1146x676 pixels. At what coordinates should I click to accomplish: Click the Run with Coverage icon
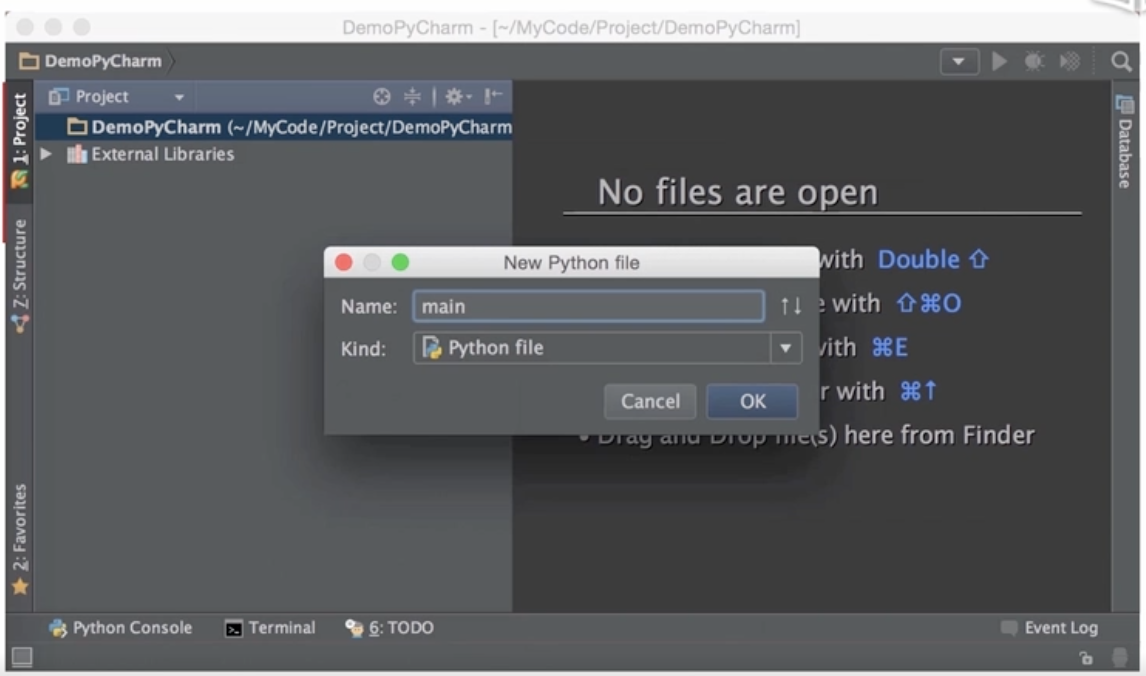click(1069, 61)
